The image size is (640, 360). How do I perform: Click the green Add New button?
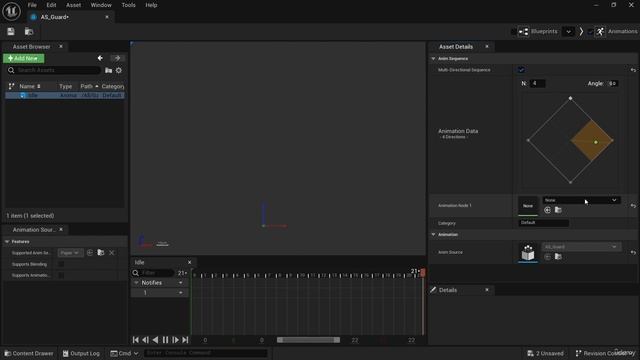[24, 58]
